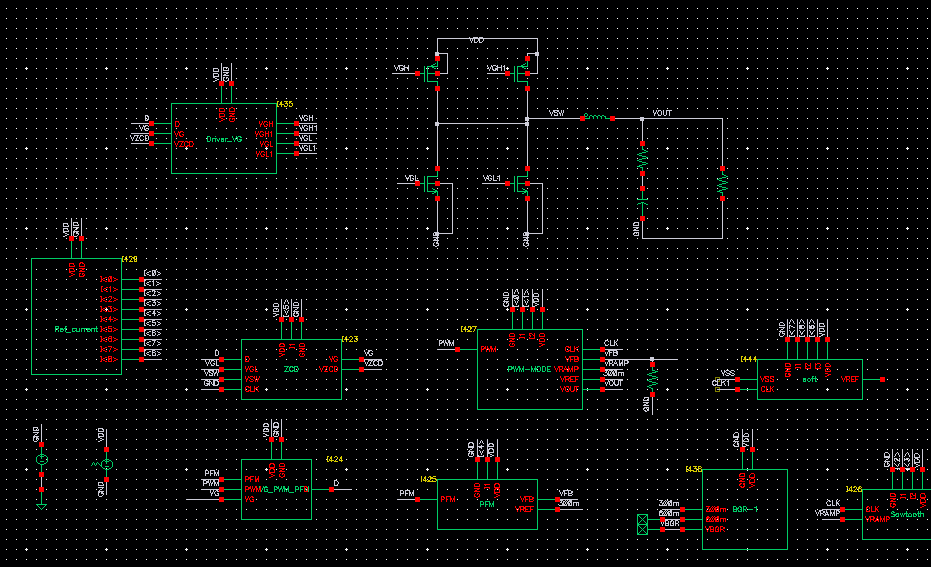Click the VSS pin name inside soft block
This screenshot has height=567, width=931.
pos(767,379)
